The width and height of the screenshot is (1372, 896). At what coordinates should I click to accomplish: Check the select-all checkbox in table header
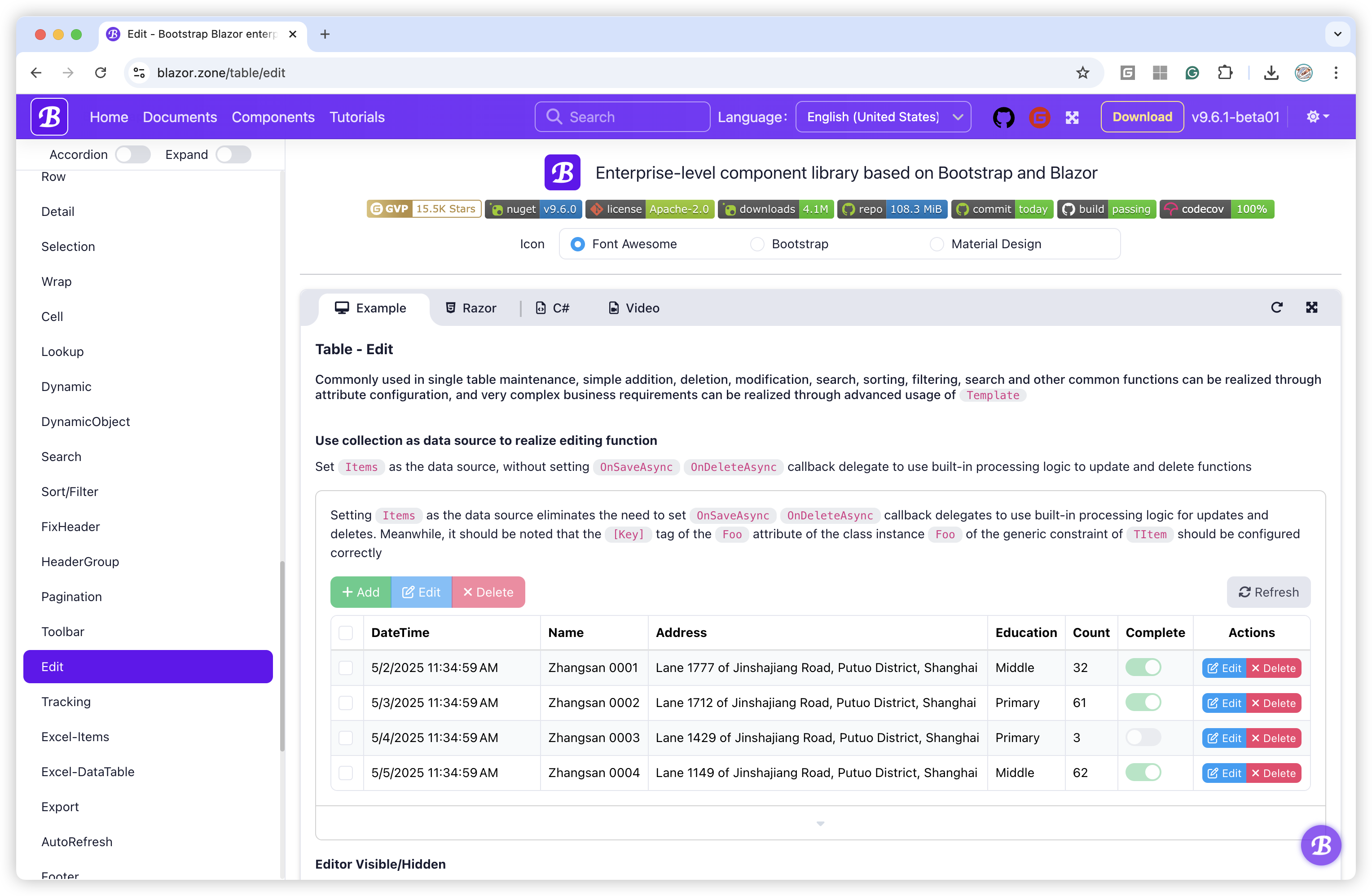[346, 632]
